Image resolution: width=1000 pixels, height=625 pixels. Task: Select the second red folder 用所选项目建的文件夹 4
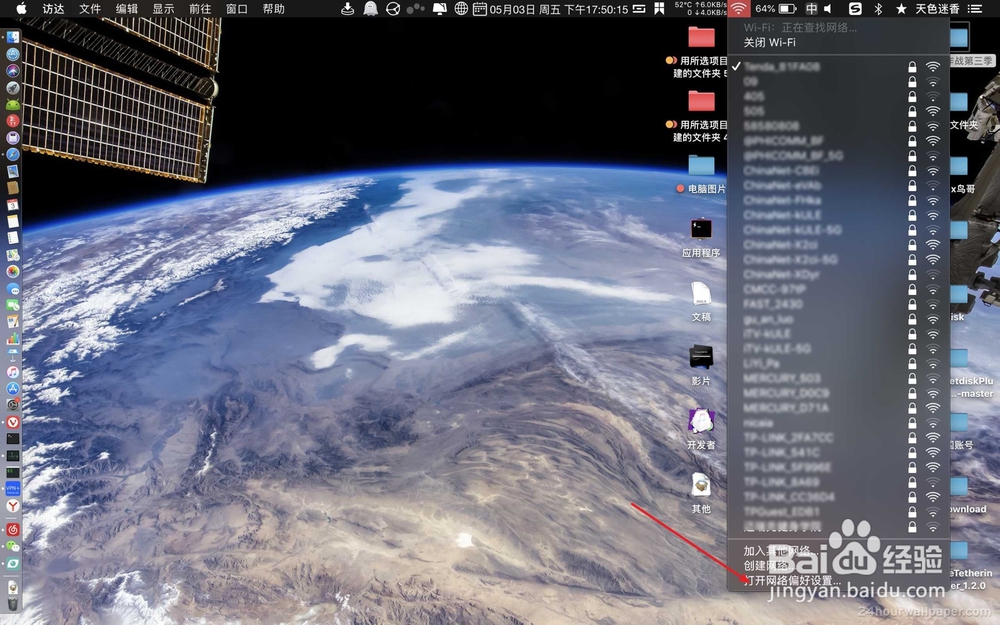[701, 101]
